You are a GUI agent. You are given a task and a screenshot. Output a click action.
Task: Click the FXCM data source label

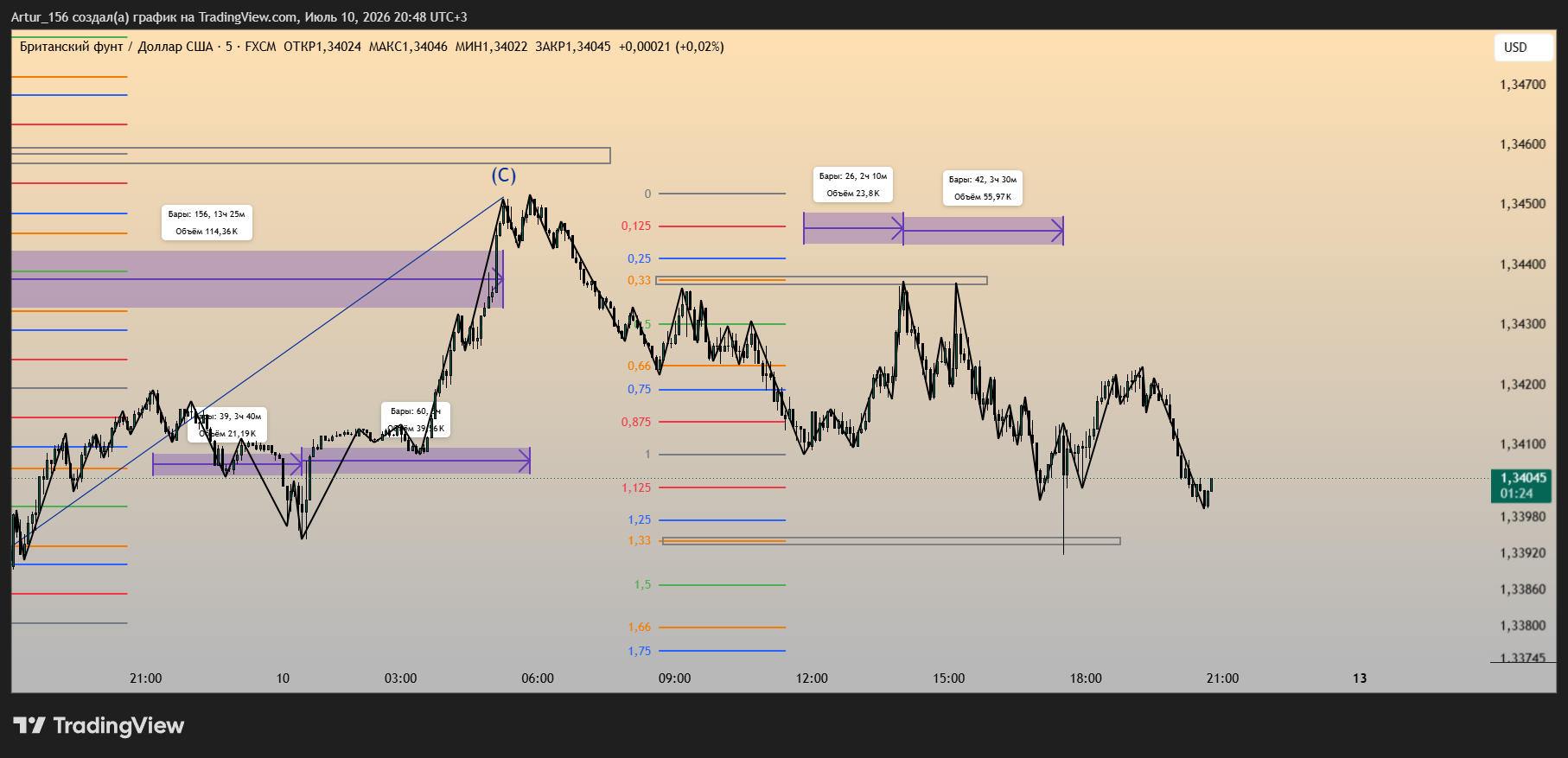coord(260,47)
